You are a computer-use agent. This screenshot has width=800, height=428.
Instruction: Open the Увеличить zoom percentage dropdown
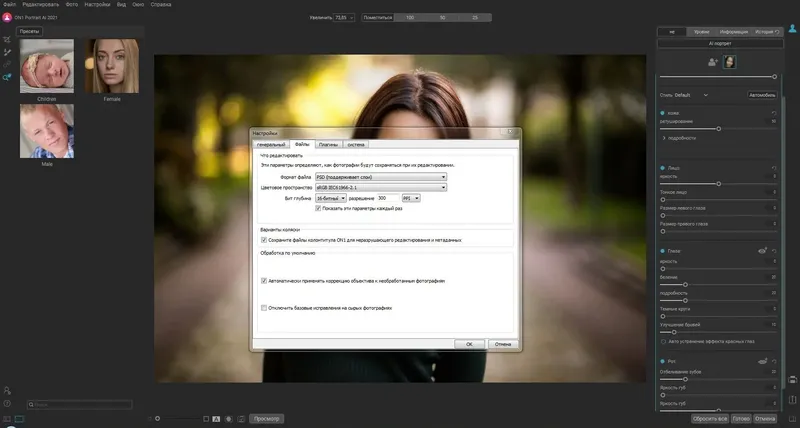[x=343, y=17]
